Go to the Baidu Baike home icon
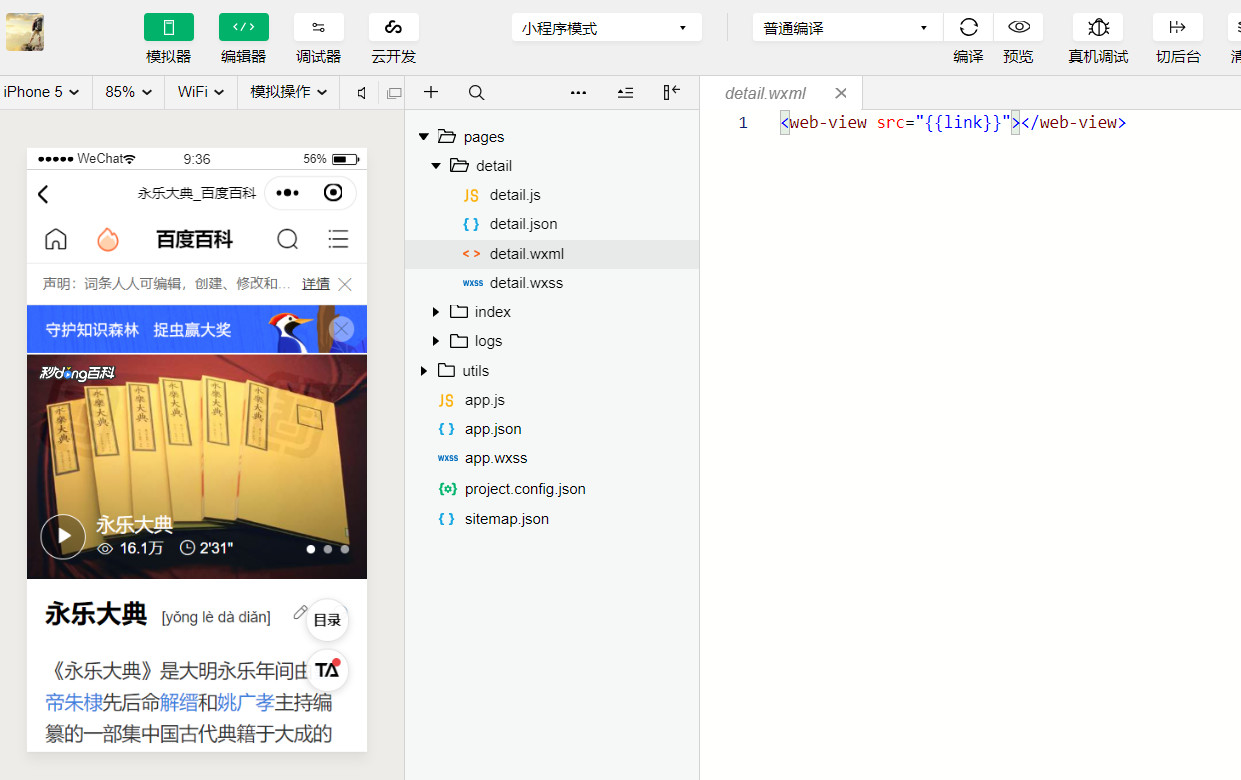The width and height of the screenshot is (1241, 780). (x=56, y=239)
